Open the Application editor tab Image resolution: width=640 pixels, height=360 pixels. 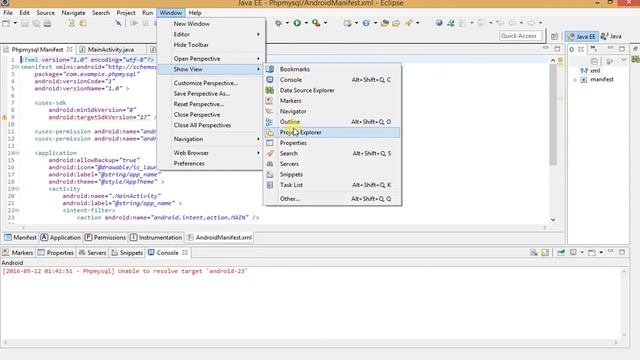click(60, 237)
